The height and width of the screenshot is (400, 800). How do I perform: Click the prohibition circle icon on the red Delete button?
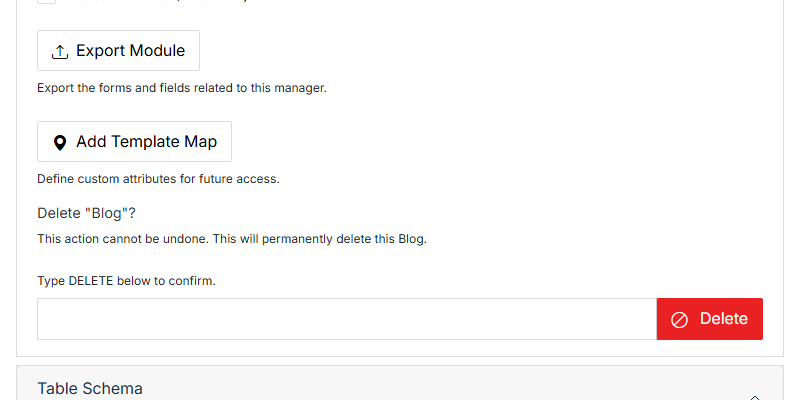[x=679, y=320]
